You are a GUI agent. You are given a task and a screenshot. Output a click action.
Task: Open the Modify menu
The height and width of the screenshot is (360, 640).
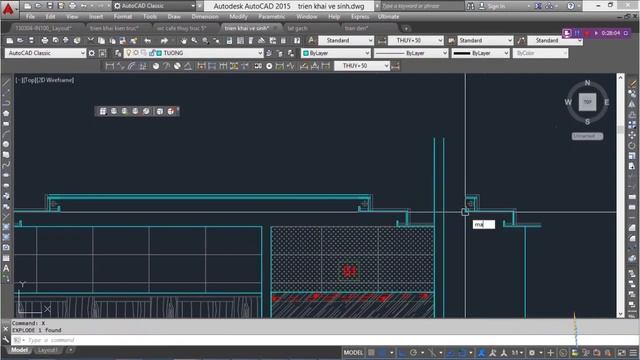[238, 17]
